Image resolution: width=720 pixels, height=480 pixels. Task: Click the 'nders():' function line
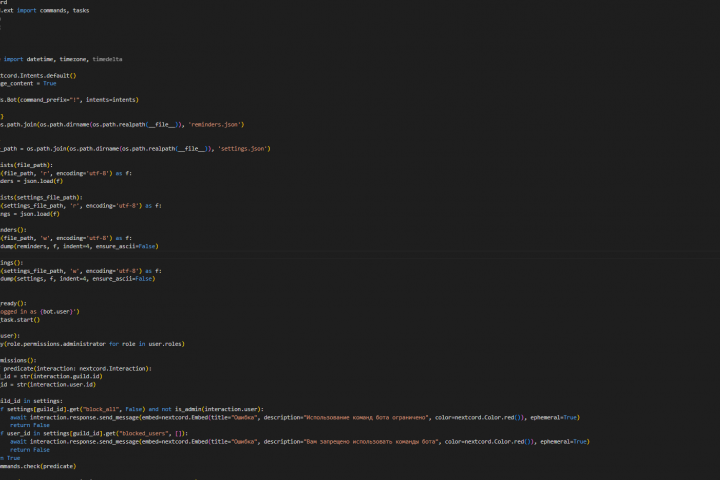13,230
